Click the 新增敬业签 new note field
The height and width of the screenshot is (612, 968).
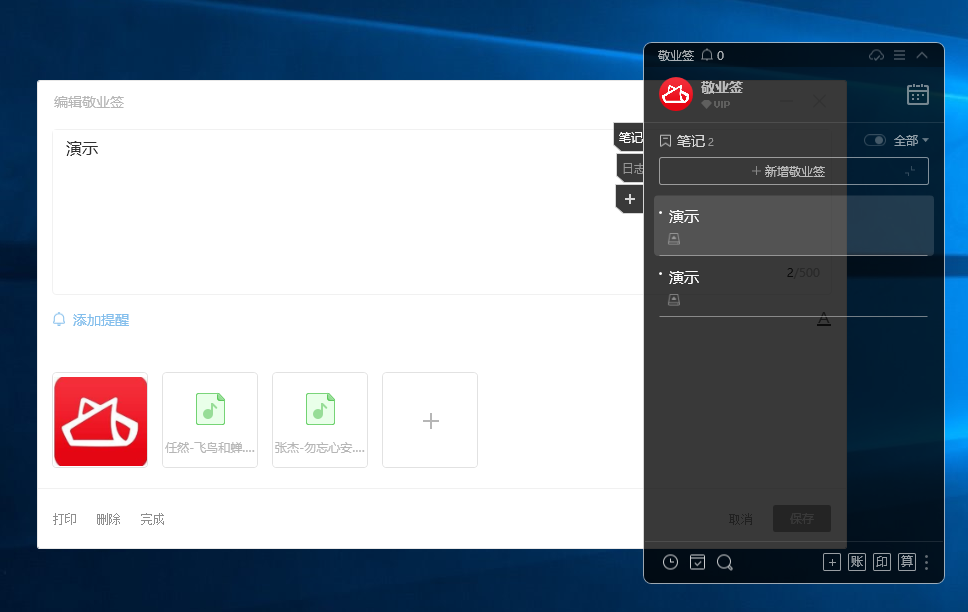coord(794,171)
